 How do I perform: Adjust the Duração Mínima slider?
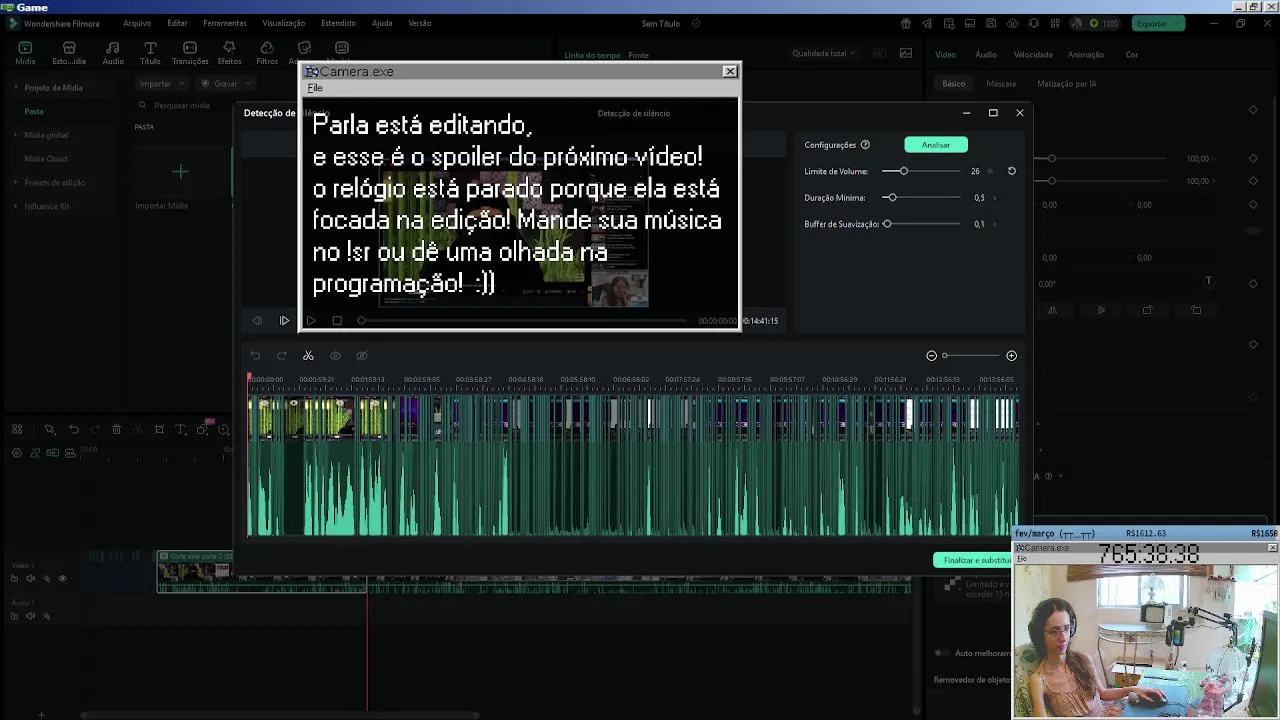[921, 198]
